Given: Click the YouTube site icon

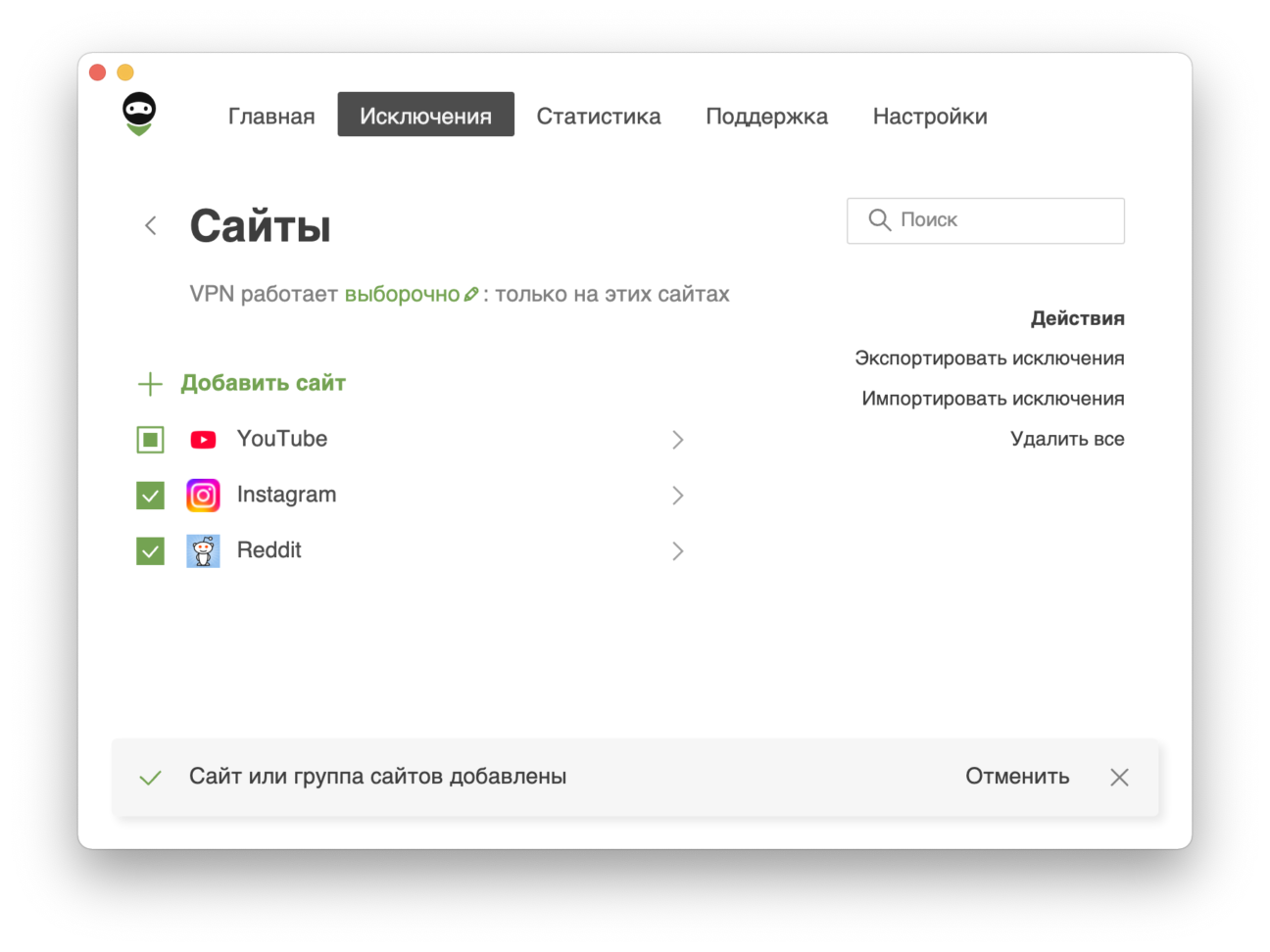Looking at the screenshot, I should tap(203, 440).
